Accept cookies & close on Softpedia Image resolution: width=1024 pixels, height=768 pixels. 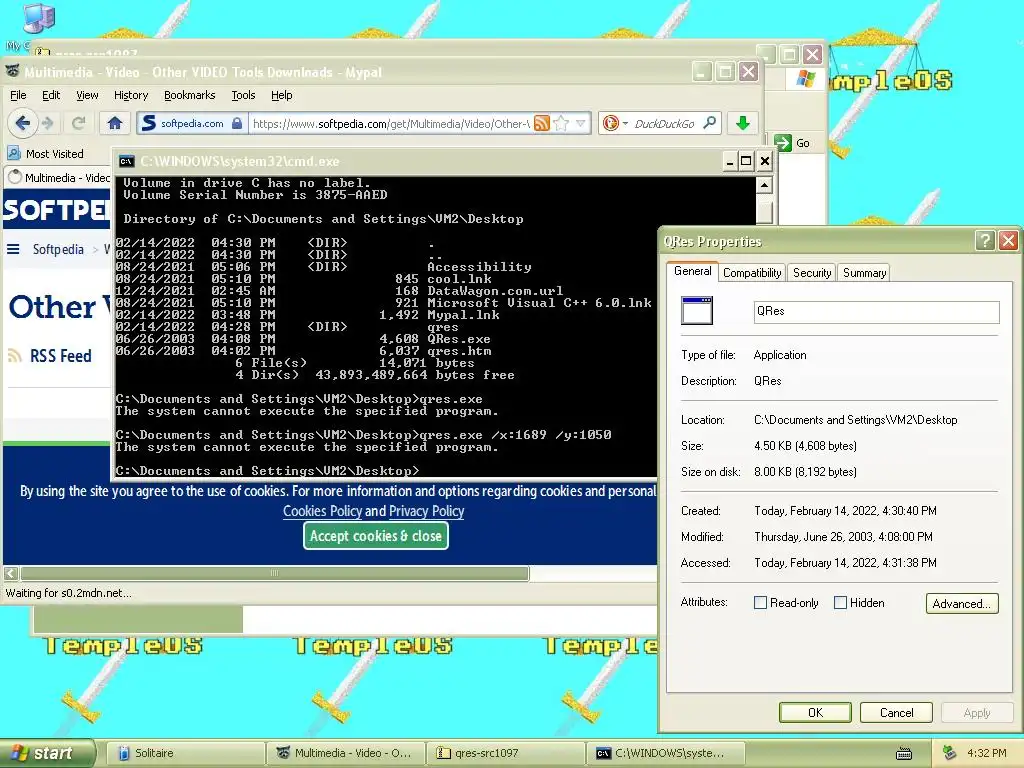click(376, 536)
